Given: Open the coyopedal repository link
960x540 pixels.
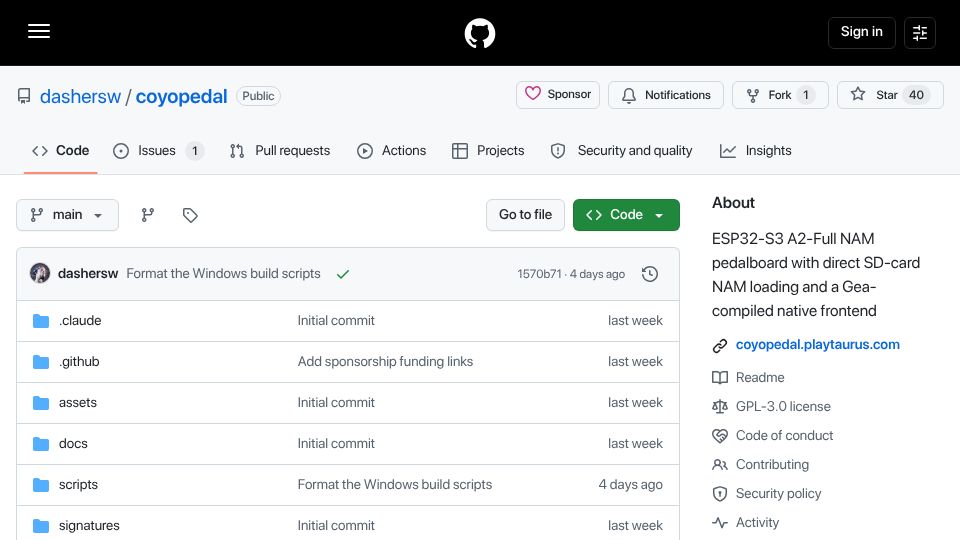Looking at the screenshot, I should click(x=181, y=96).
